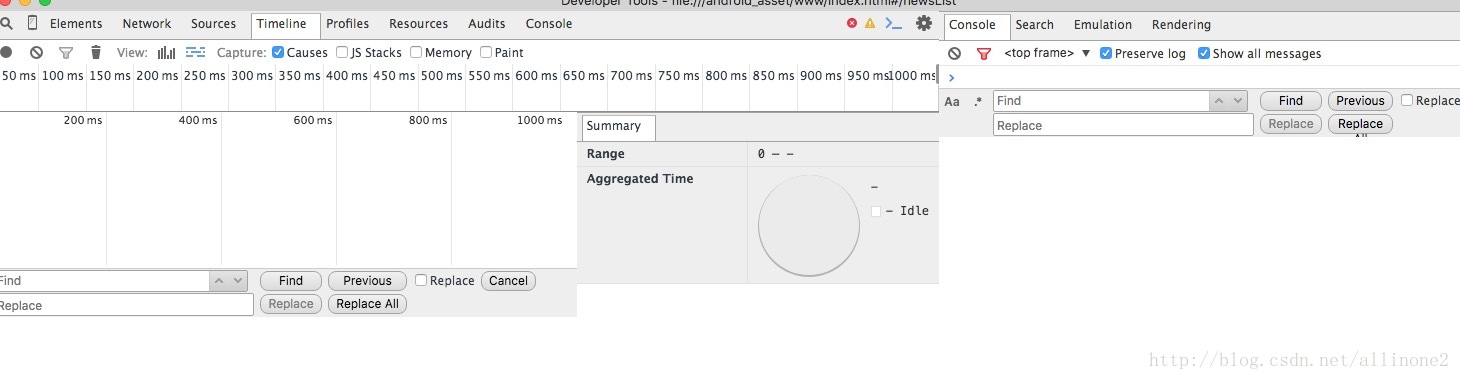Screen dimensions: 1460x380
Task: Enable the Memory capture checkbox
Action: pos(441,52)
